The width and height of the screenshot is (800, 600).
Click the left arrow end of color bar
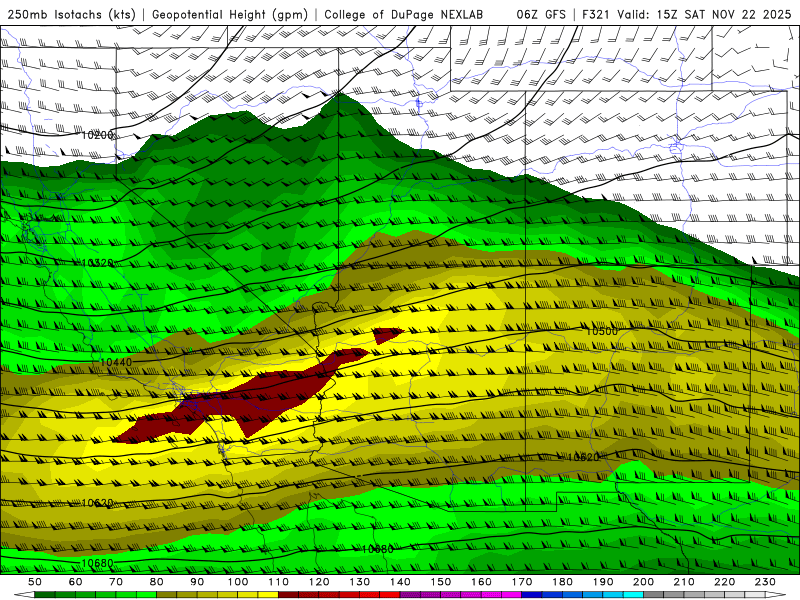coord(24,595)
